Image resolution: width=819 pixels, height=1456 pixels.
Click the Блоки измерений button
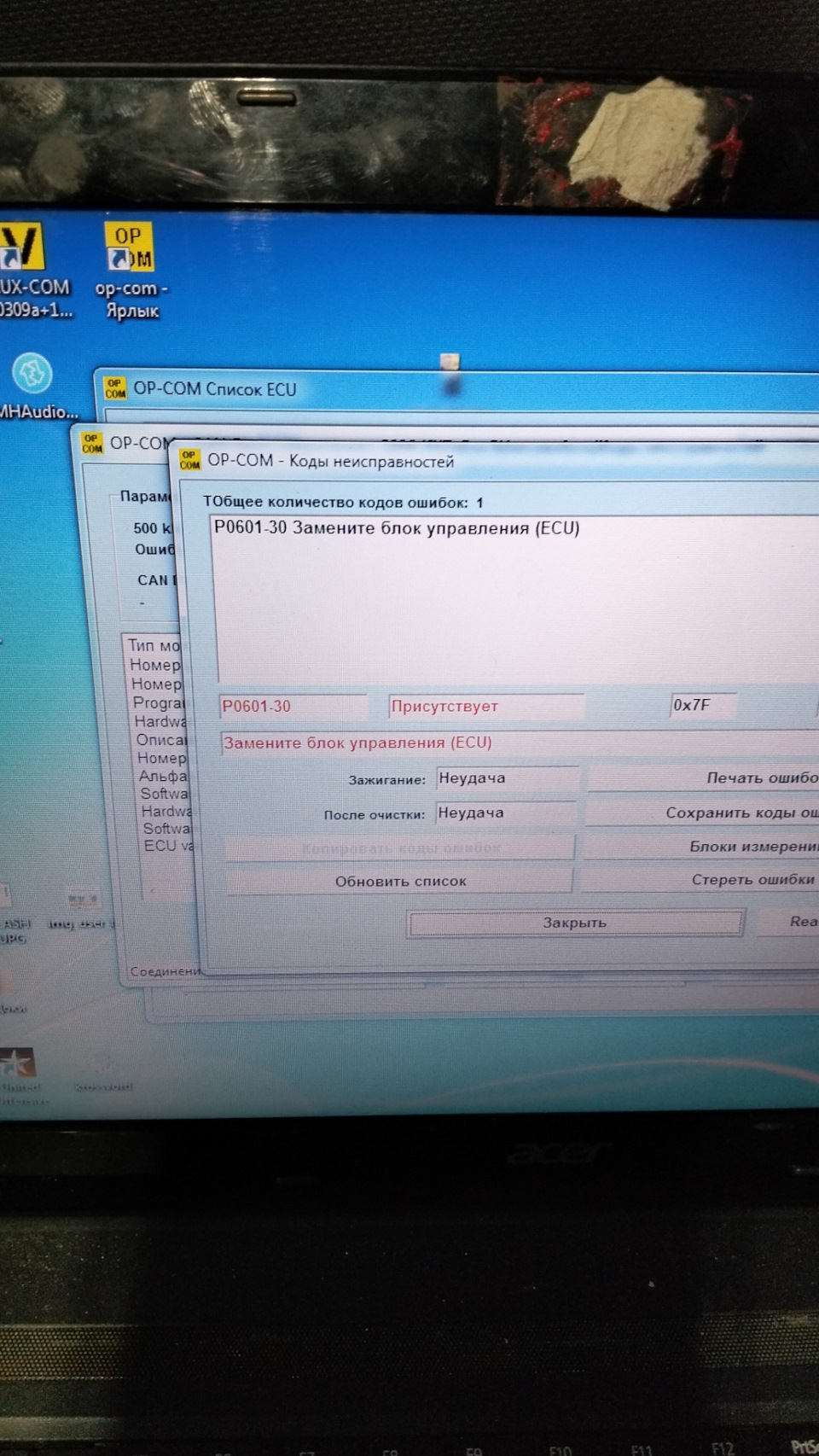point(701,846)
